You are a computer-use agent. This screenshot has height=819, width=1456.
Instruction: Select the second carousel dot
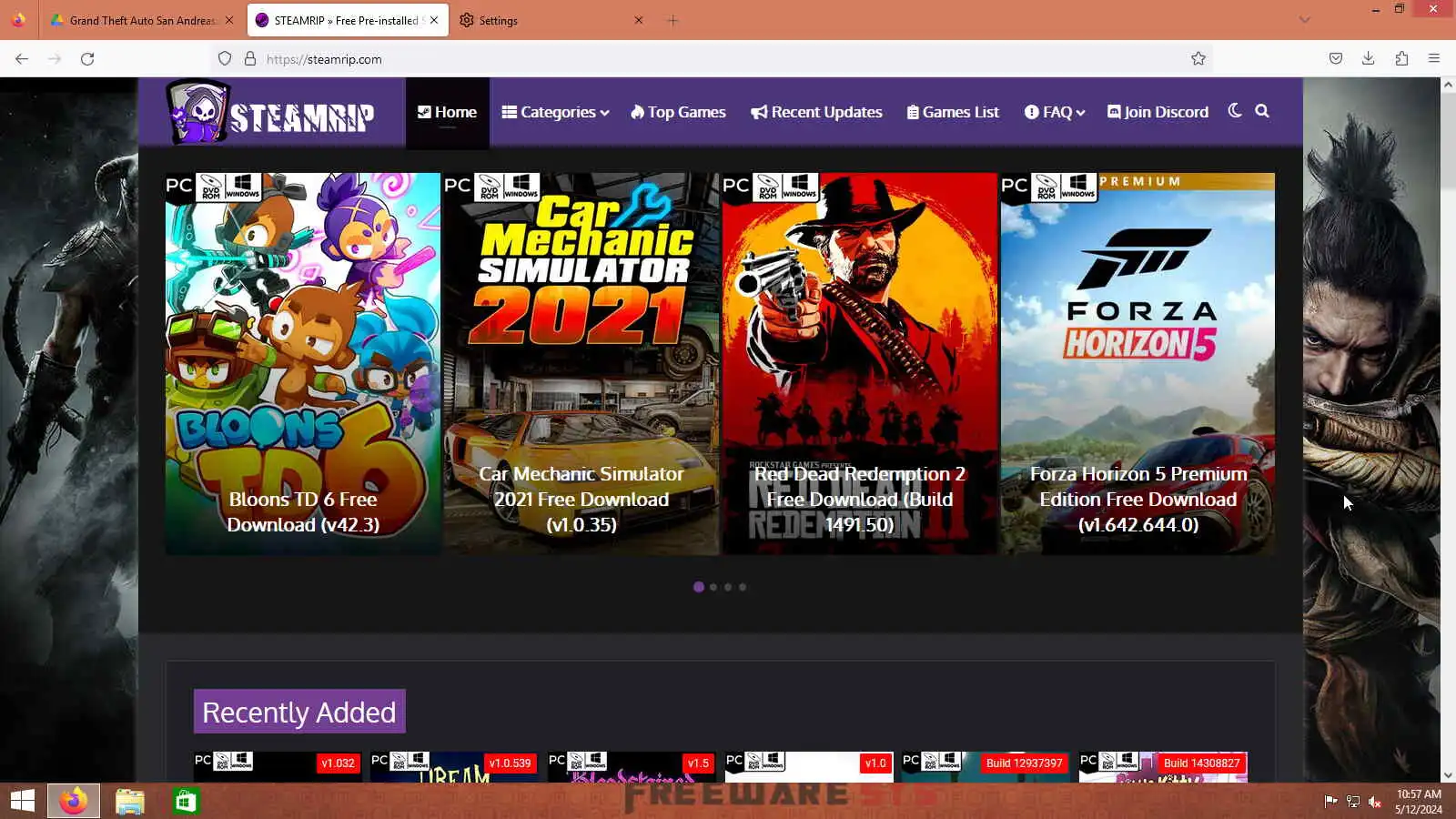point(713,587)
